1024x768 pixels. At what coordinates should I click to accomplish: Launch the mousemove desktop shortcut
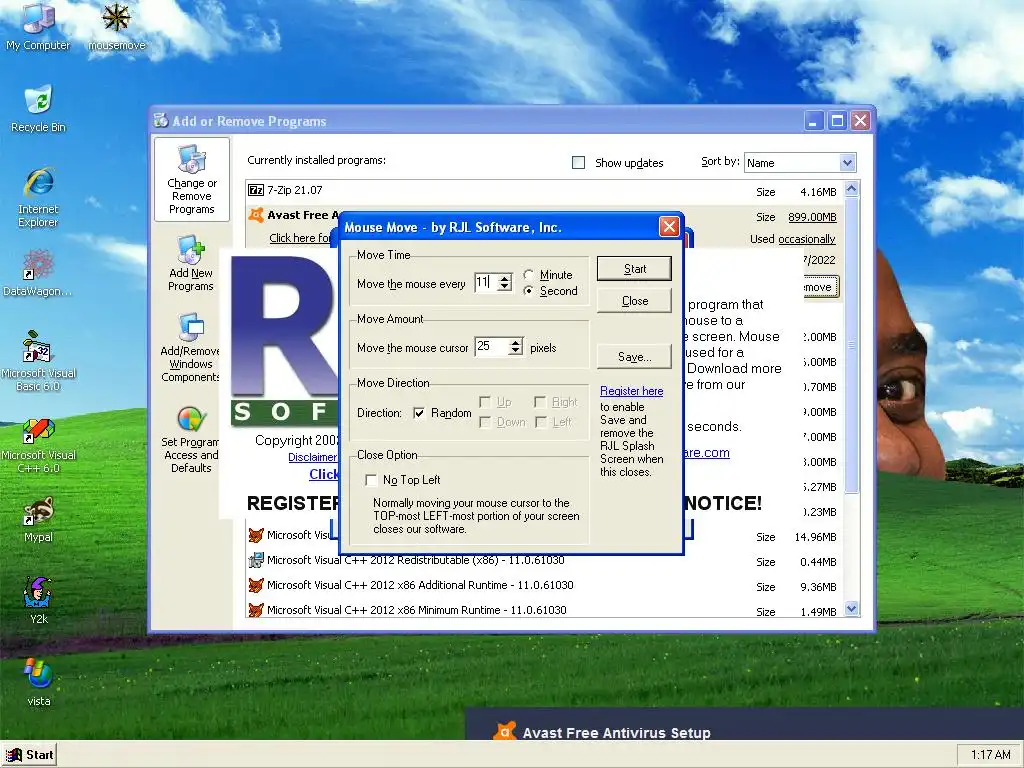click(x=116, y=26)
